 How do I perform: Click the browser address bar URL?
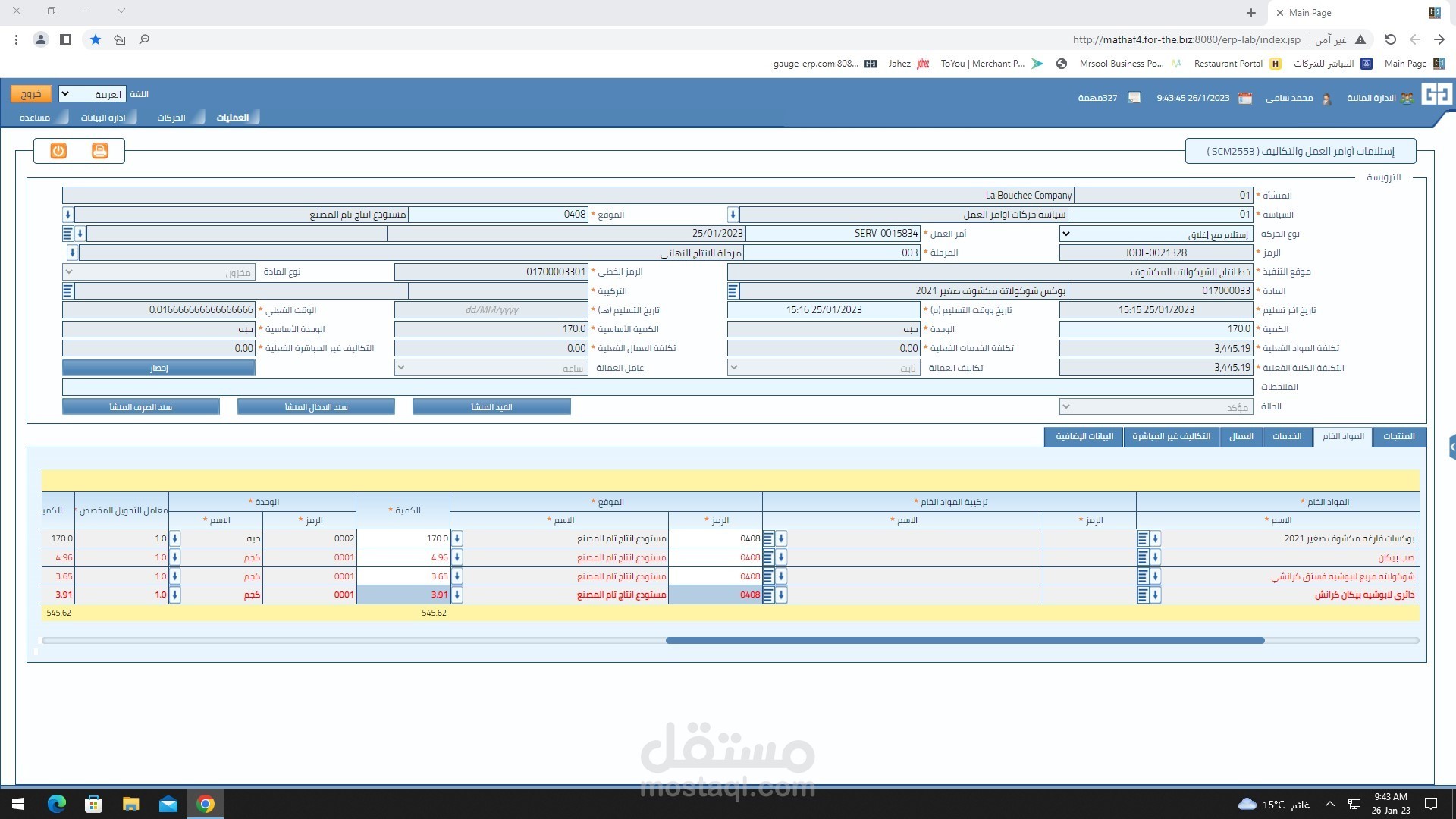coord(1186,39)
